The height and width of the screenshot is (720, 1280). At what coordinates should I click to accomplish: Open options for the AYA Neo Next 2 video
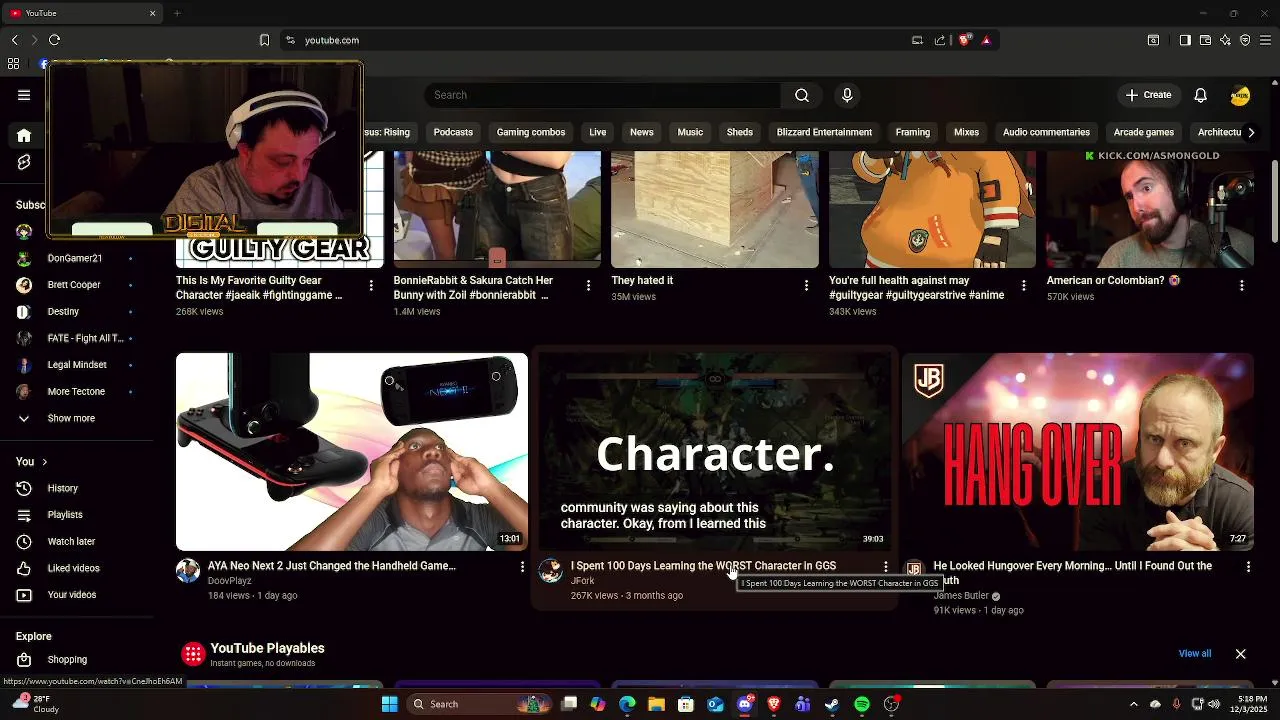(x=522, y=567)
